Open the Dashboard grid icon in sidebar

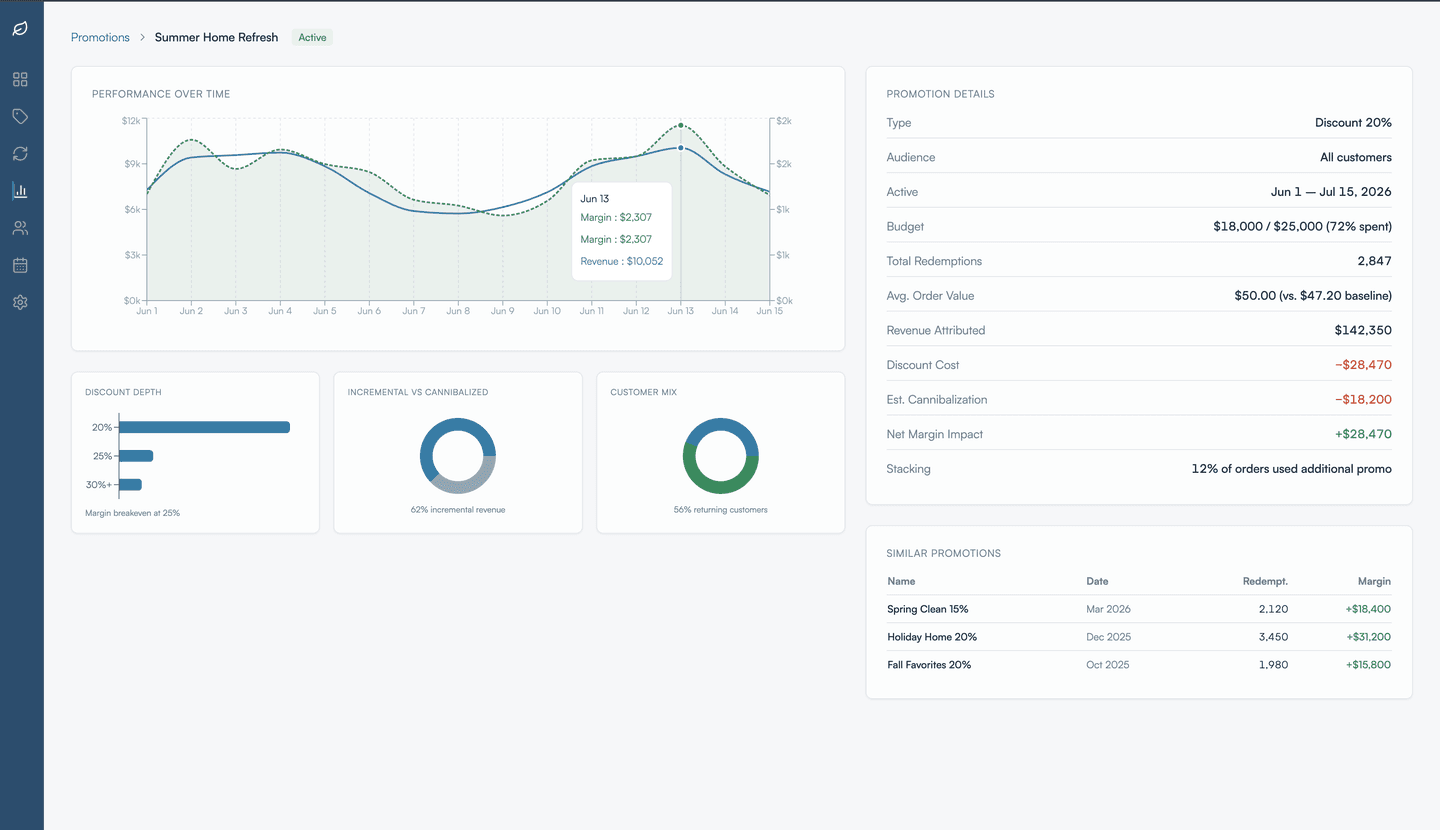20,78
